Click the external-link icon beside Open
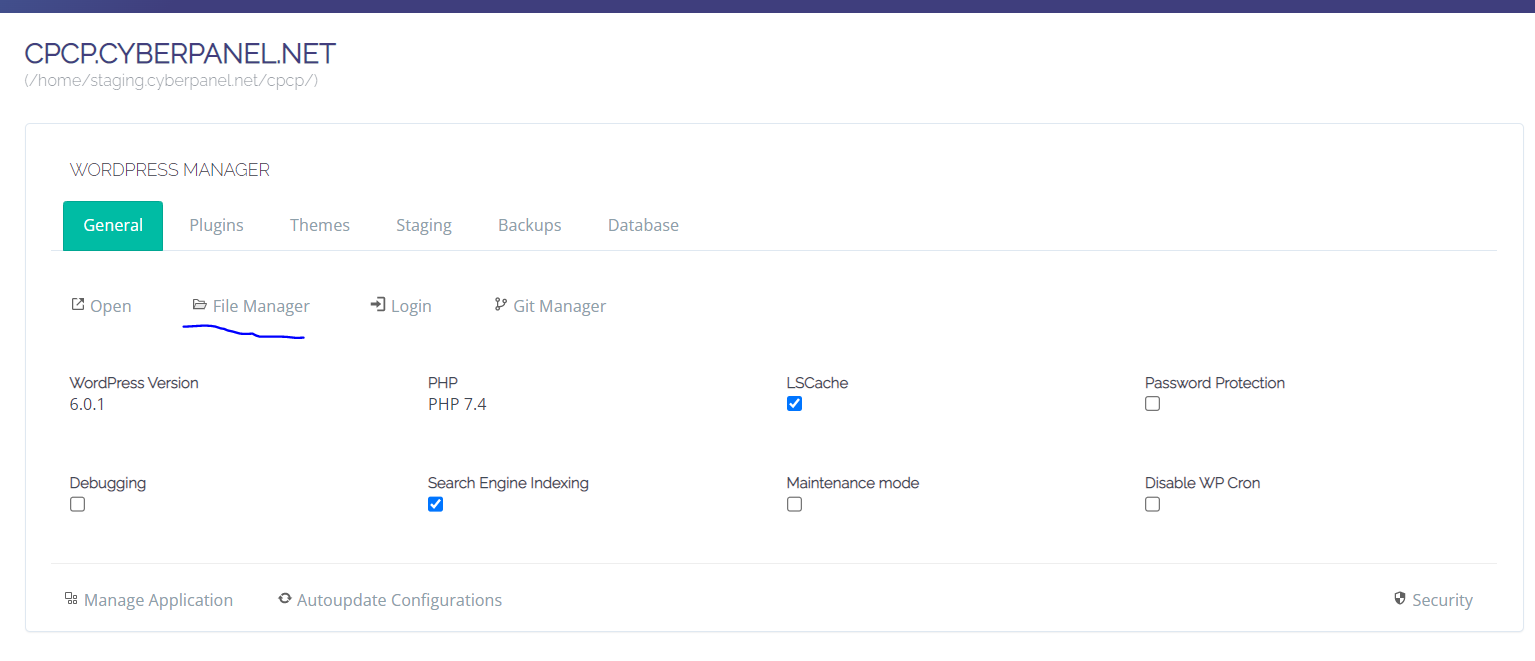The width and height of the screenshot is (1535, 661). [x=77, y=304]
